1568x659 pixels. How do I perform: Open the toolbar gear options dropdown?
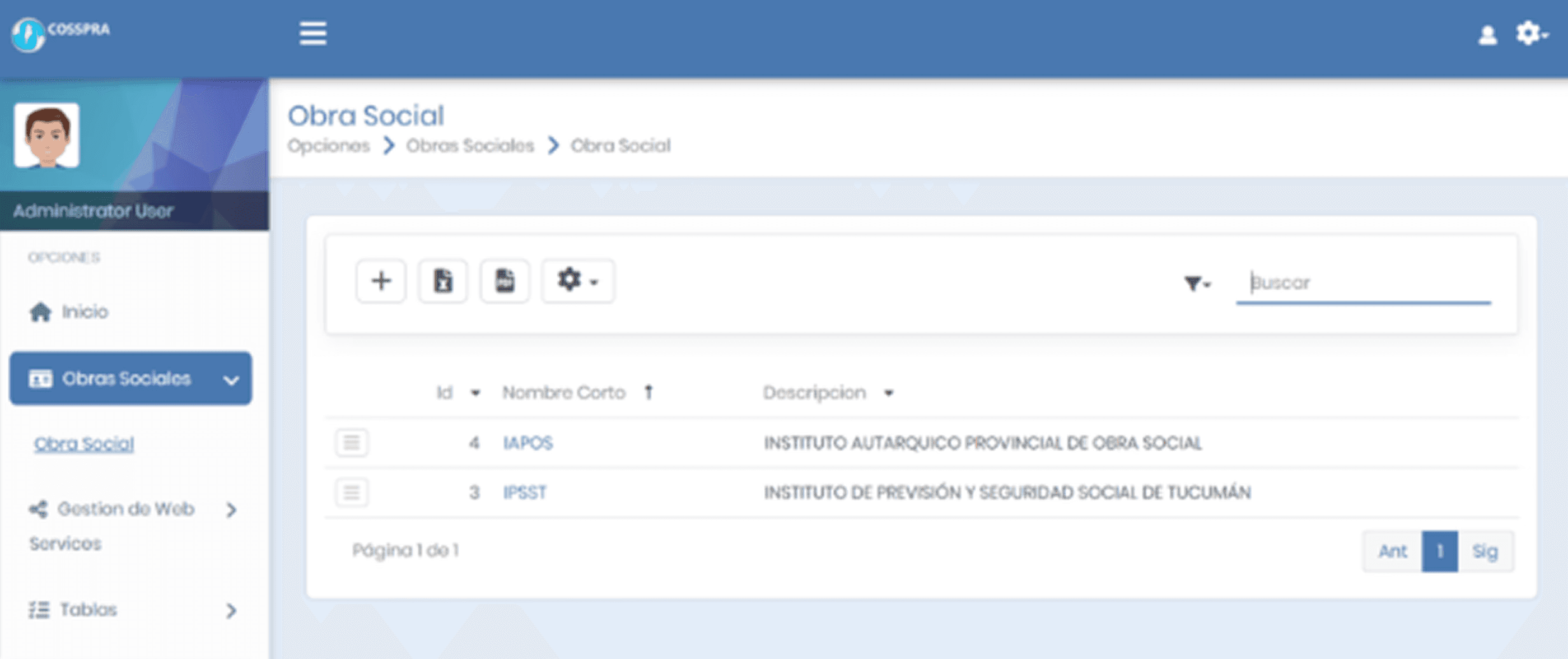coord(577,281)
